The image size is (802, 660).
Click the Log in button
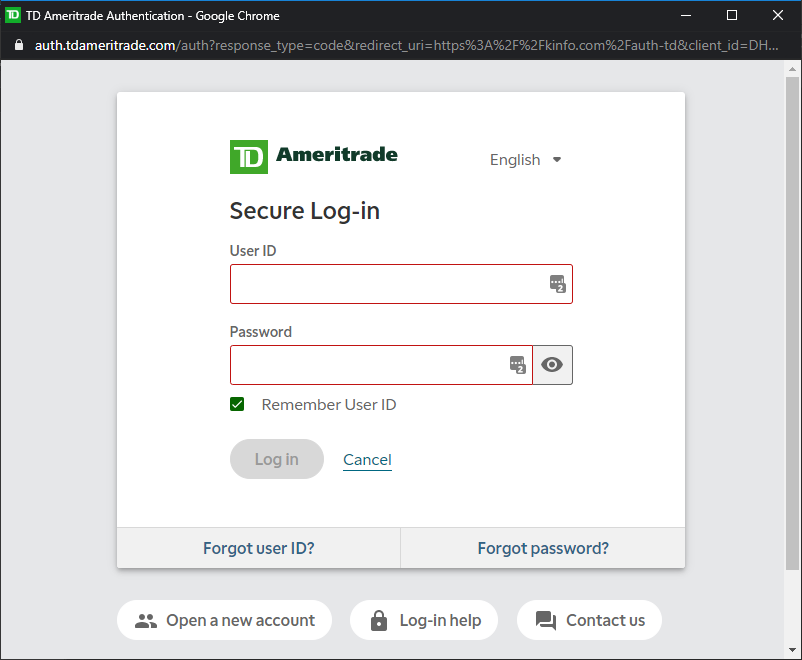pos(277,459)
